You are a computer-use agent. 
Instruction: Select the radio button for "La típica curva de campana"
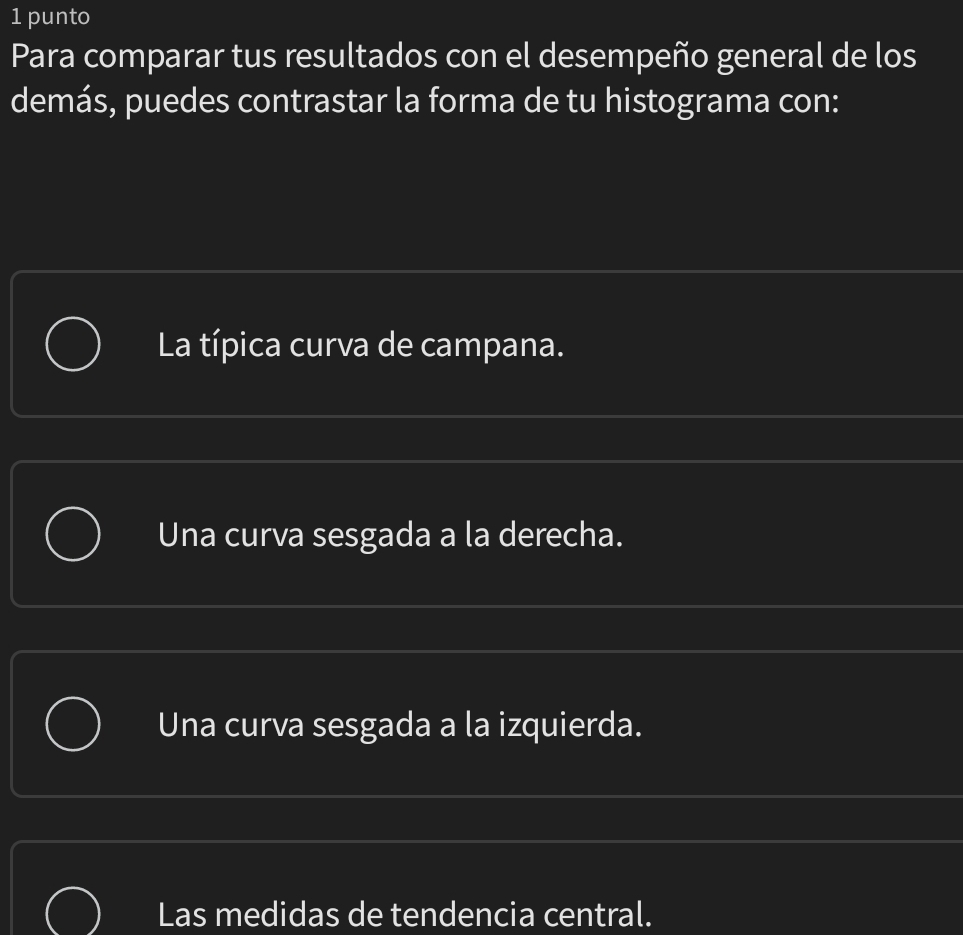tap(72, 345)
